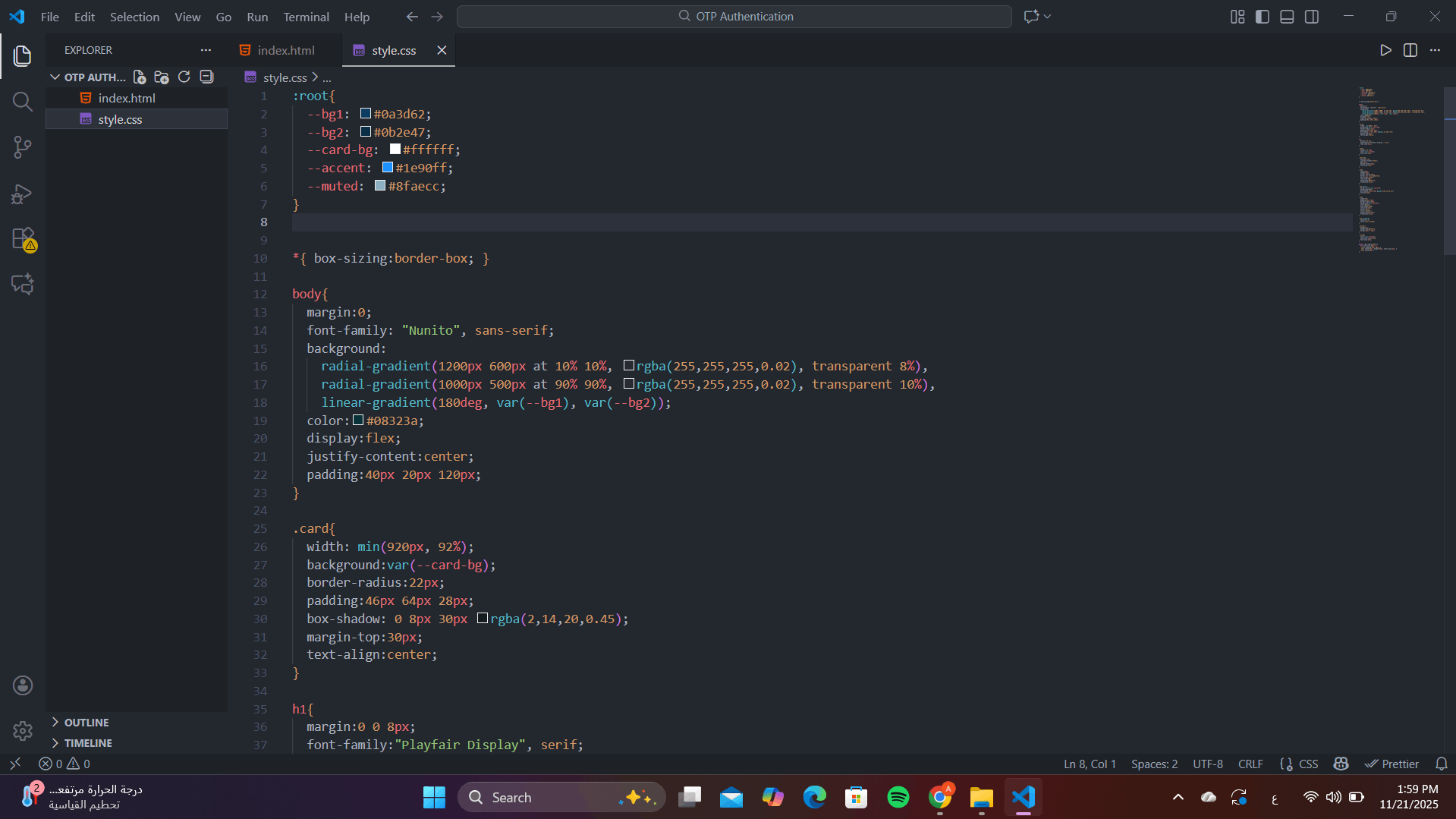Expand the TIMELINE section
This screenshot has width=1456, height=819.
pyautogui.click(x=88, y=743)
